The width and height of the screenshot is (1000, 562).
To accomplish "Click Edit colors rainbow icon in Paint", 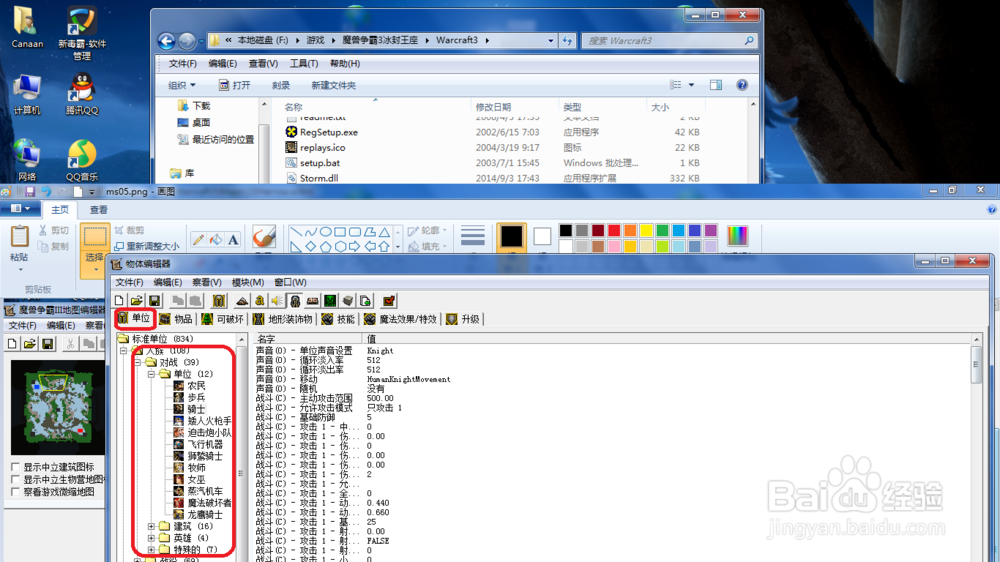I will pyautogui.click(x=737, y=237).
